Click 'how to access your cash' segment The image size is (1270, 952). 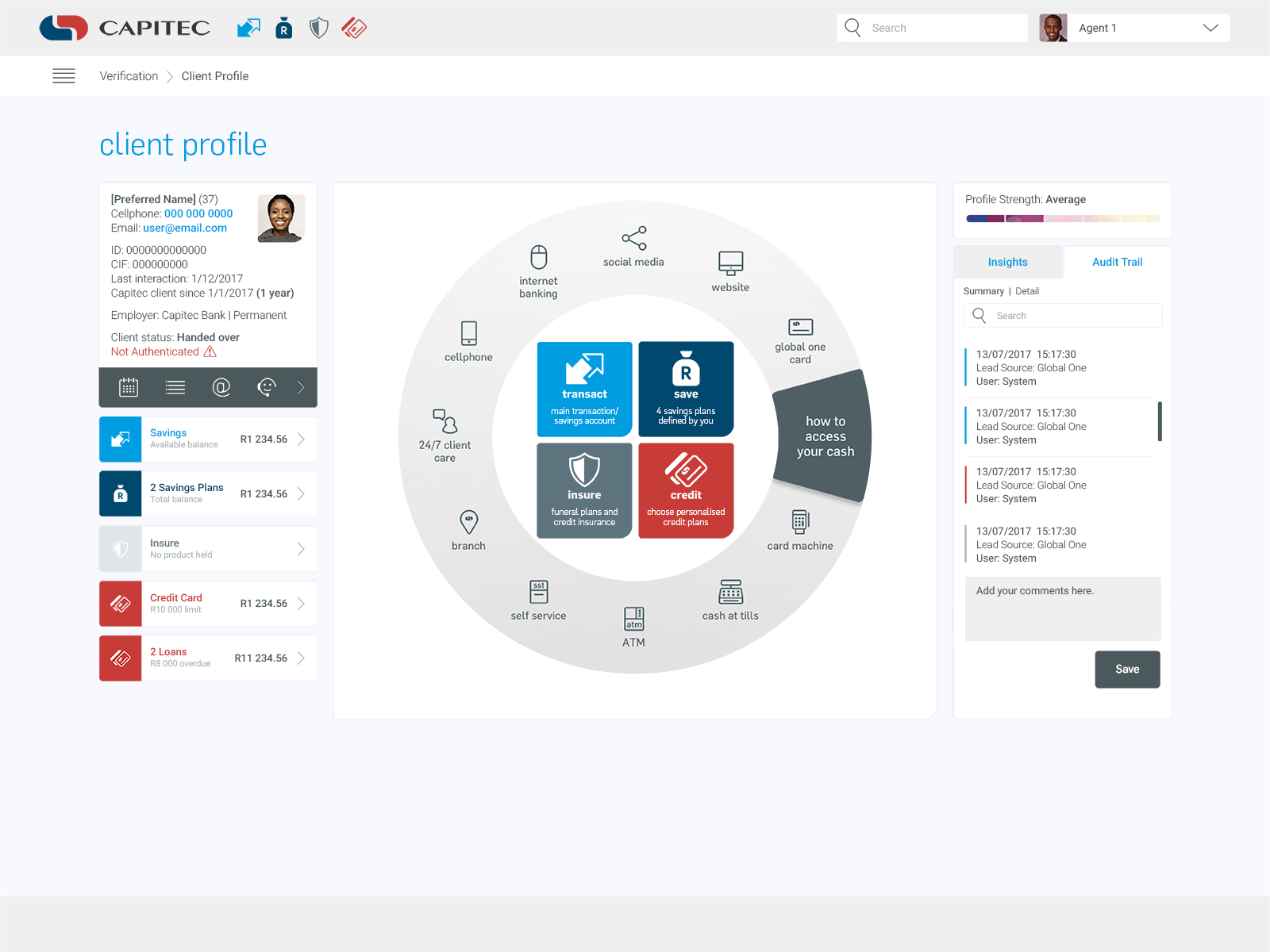click(x=824, y=436)
